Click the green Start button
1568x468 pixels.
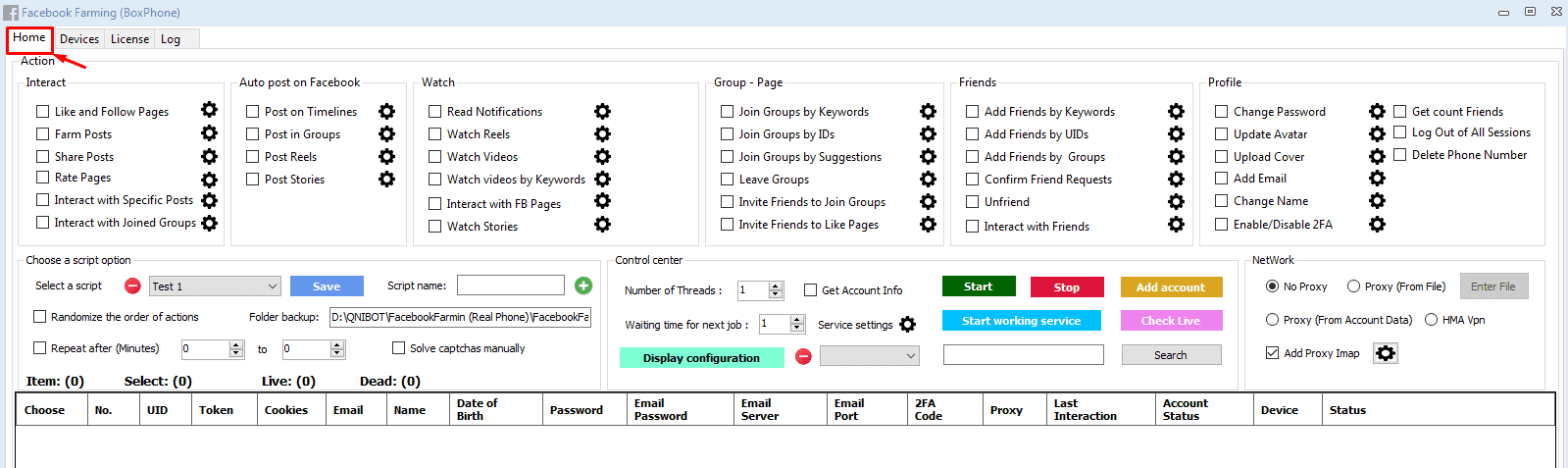point(979,286)
